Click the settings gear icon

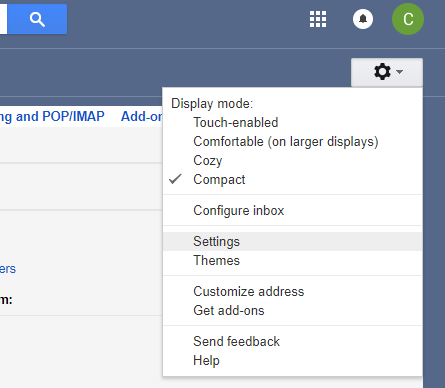382,72
